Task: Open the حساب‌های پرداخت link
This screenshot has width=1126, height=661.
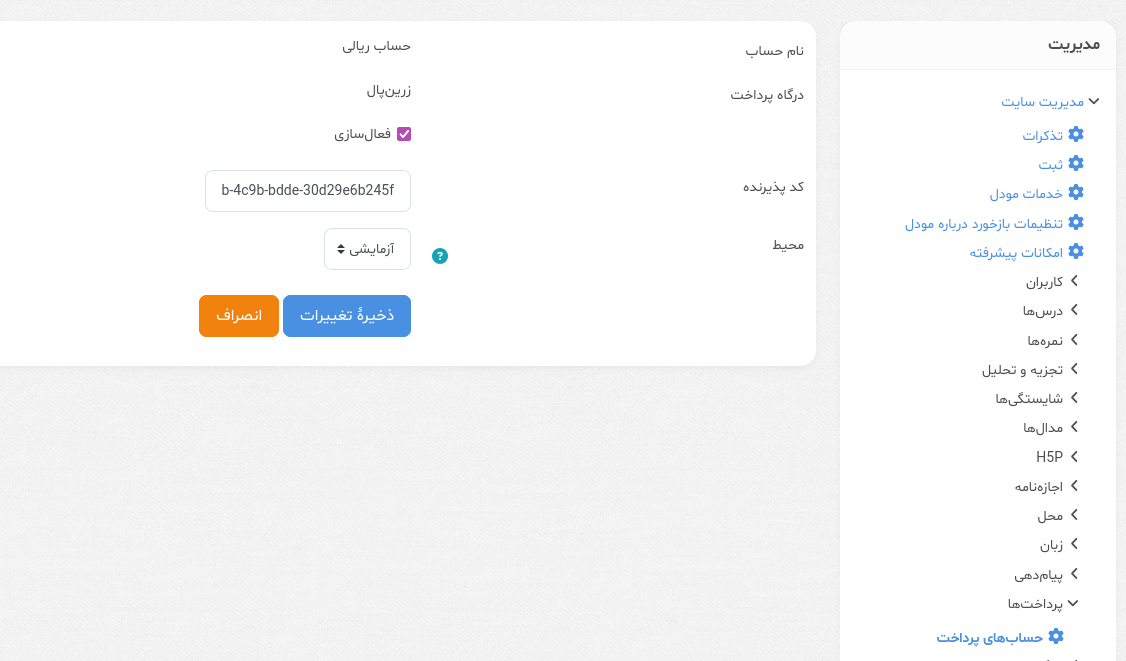Action: click(x=990, y=637)
